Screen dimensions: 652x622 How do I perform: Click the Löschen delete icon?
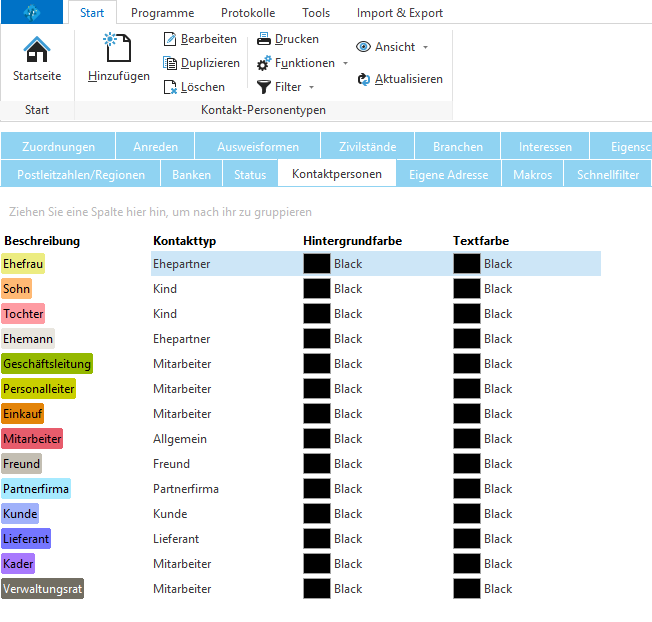pos(169,87)
